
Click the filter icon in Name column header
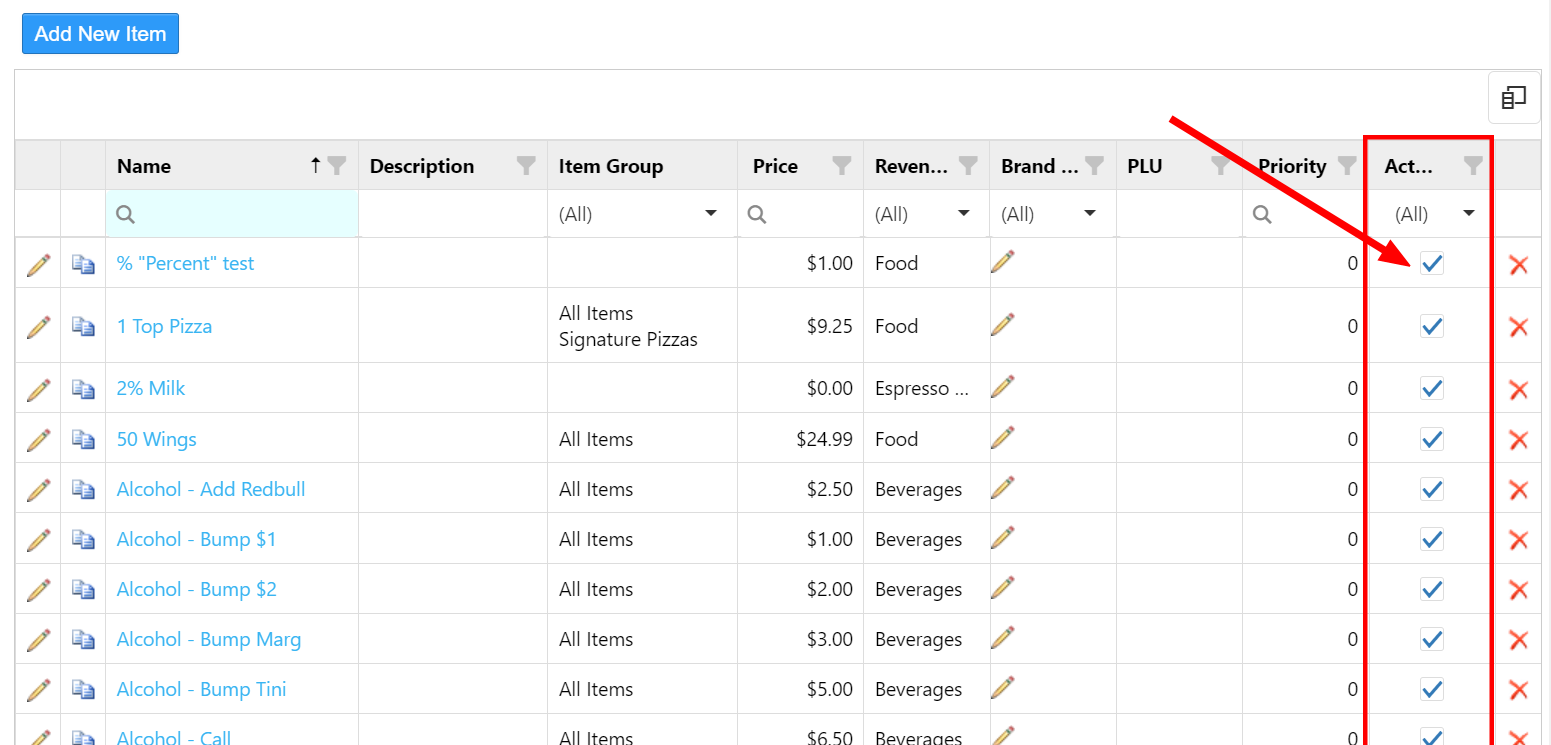click(x=338, y=166)
